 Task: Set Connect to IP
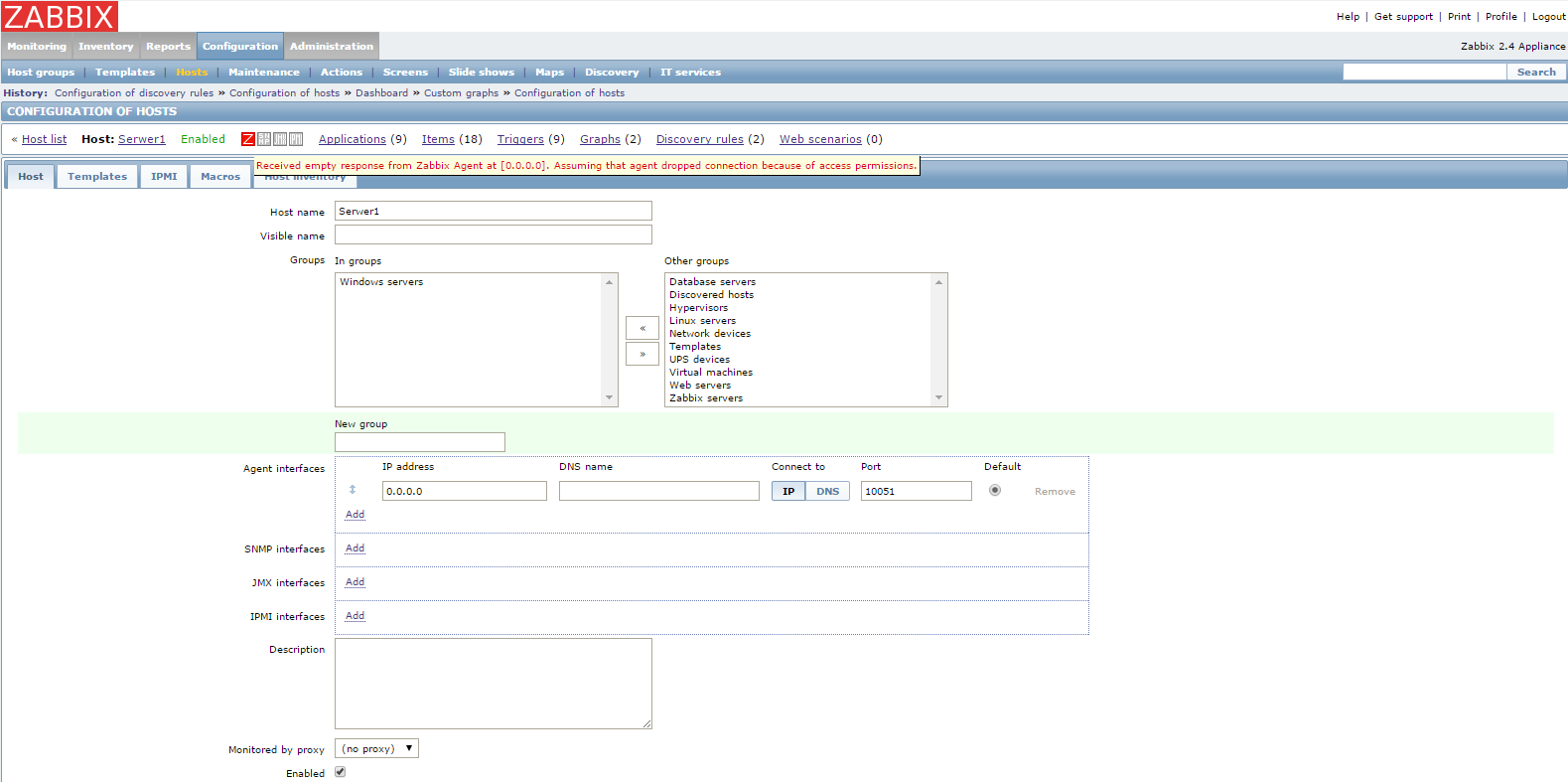(788, 491)
